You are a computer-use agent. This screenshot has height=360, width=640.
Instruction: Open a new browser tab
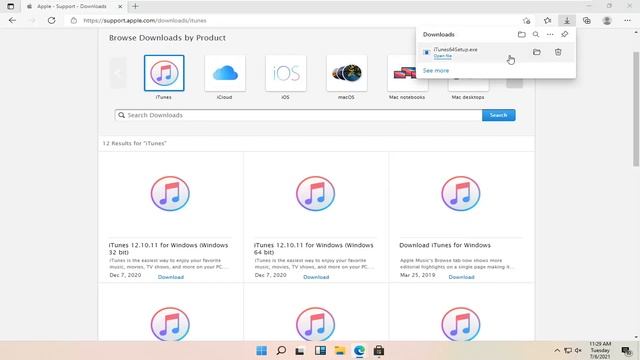click(x=135, y=6)
